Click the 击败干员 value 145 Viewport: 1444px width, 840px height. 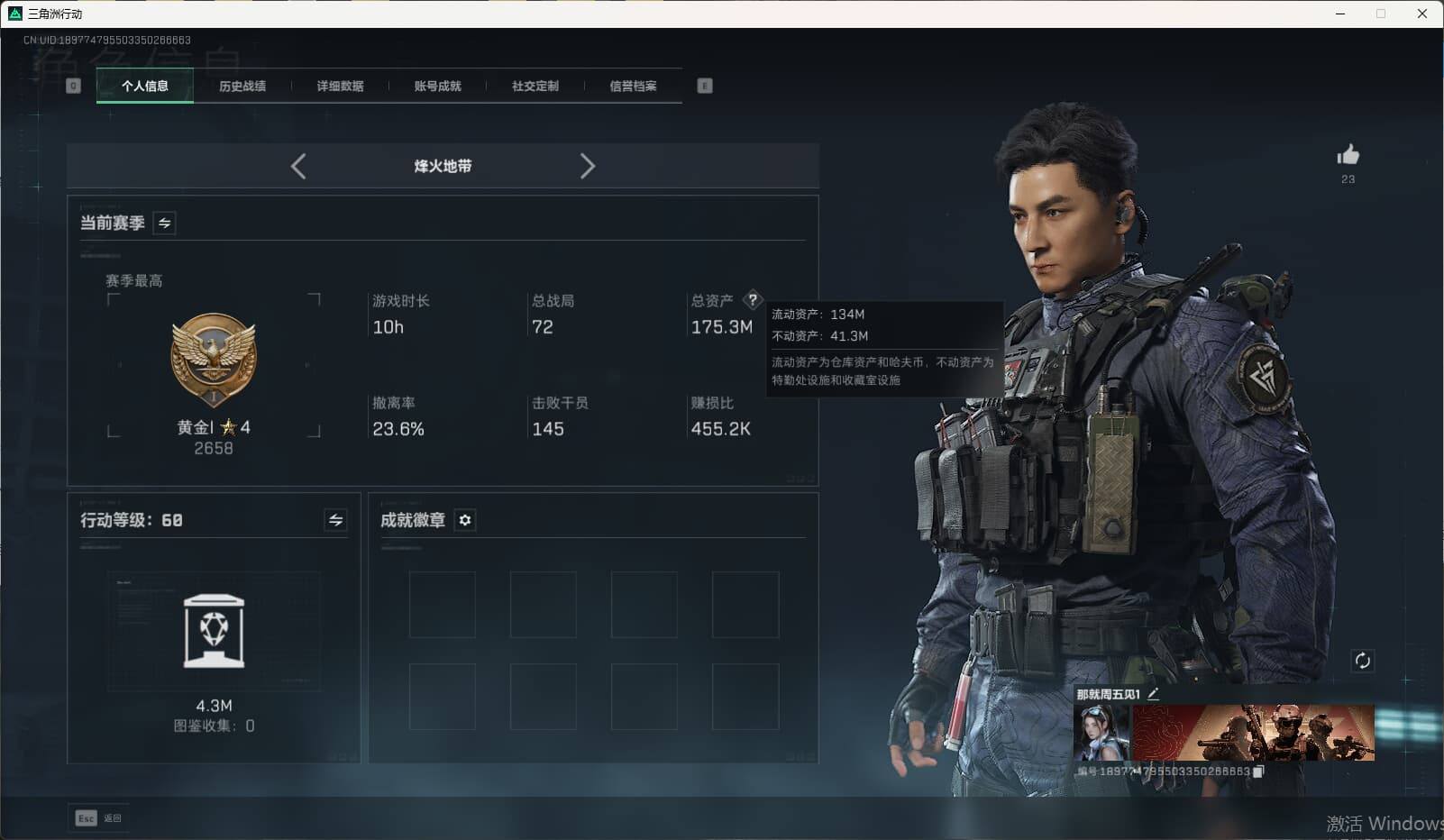point(548,429)
